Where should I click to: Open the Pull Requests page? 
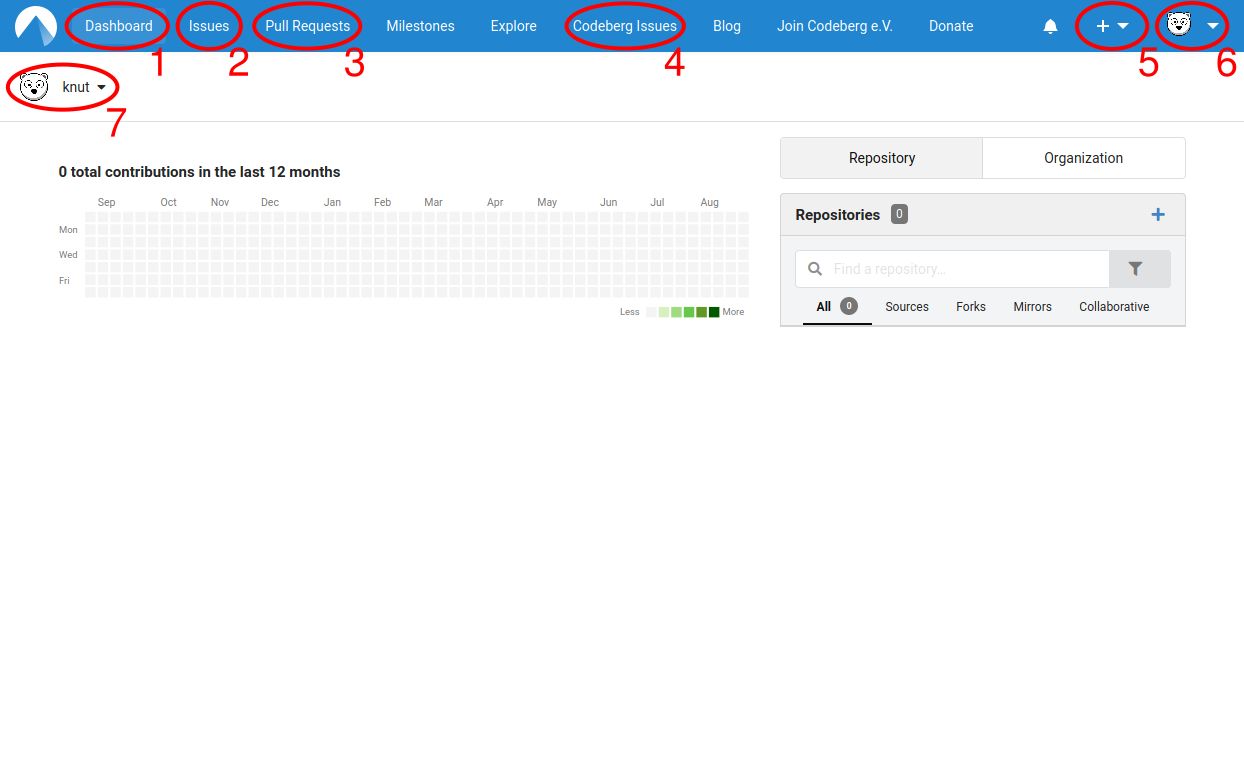click(x=307, y=26)
